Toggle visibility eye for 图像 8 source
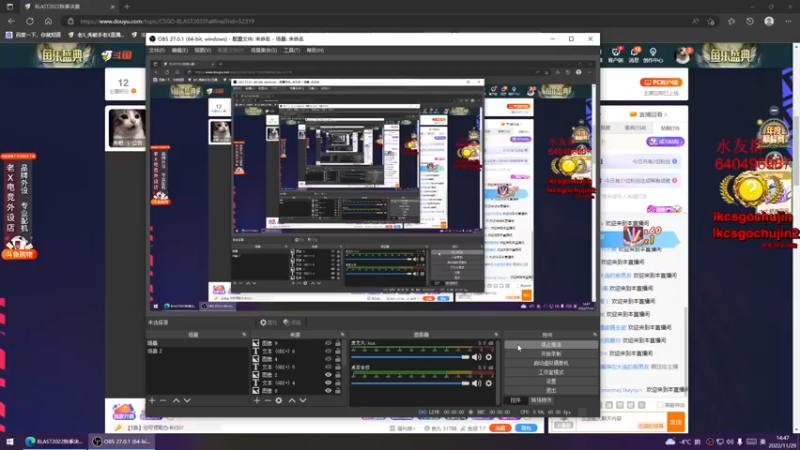This screenshot has width=800, height=450. (328, 391)
